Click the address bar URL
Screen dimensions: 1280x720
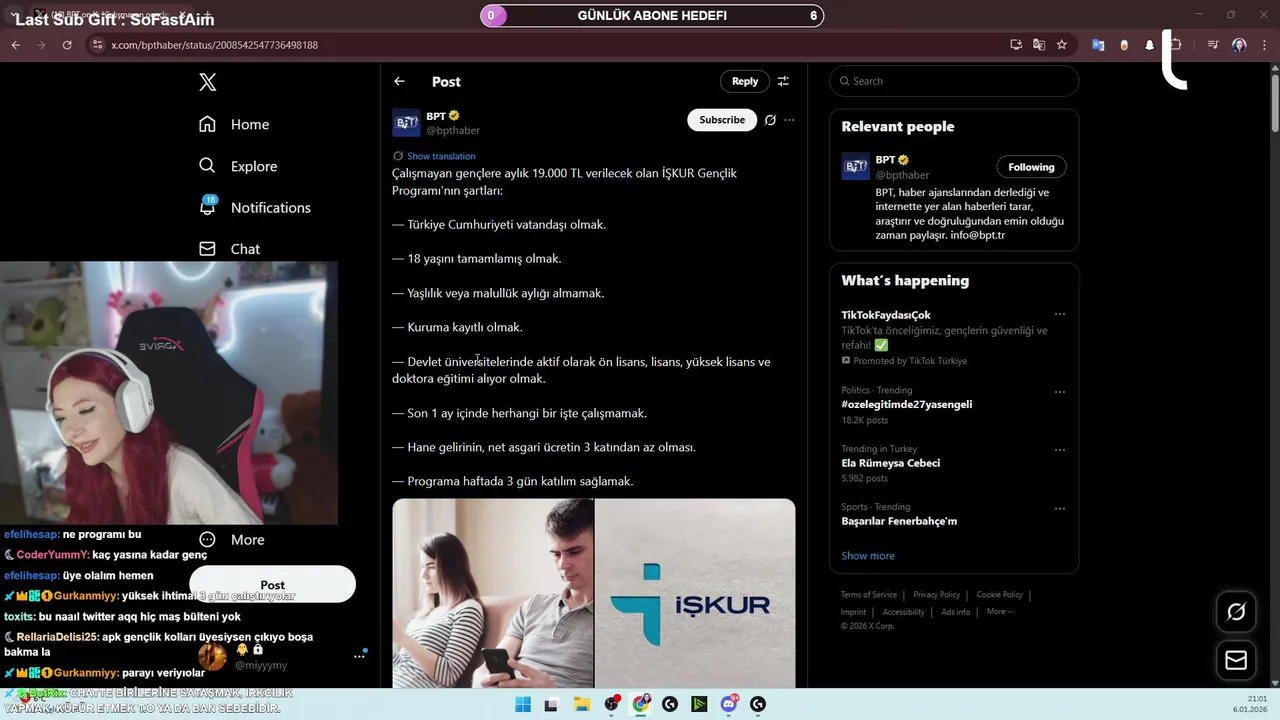(x=215, y=45)
